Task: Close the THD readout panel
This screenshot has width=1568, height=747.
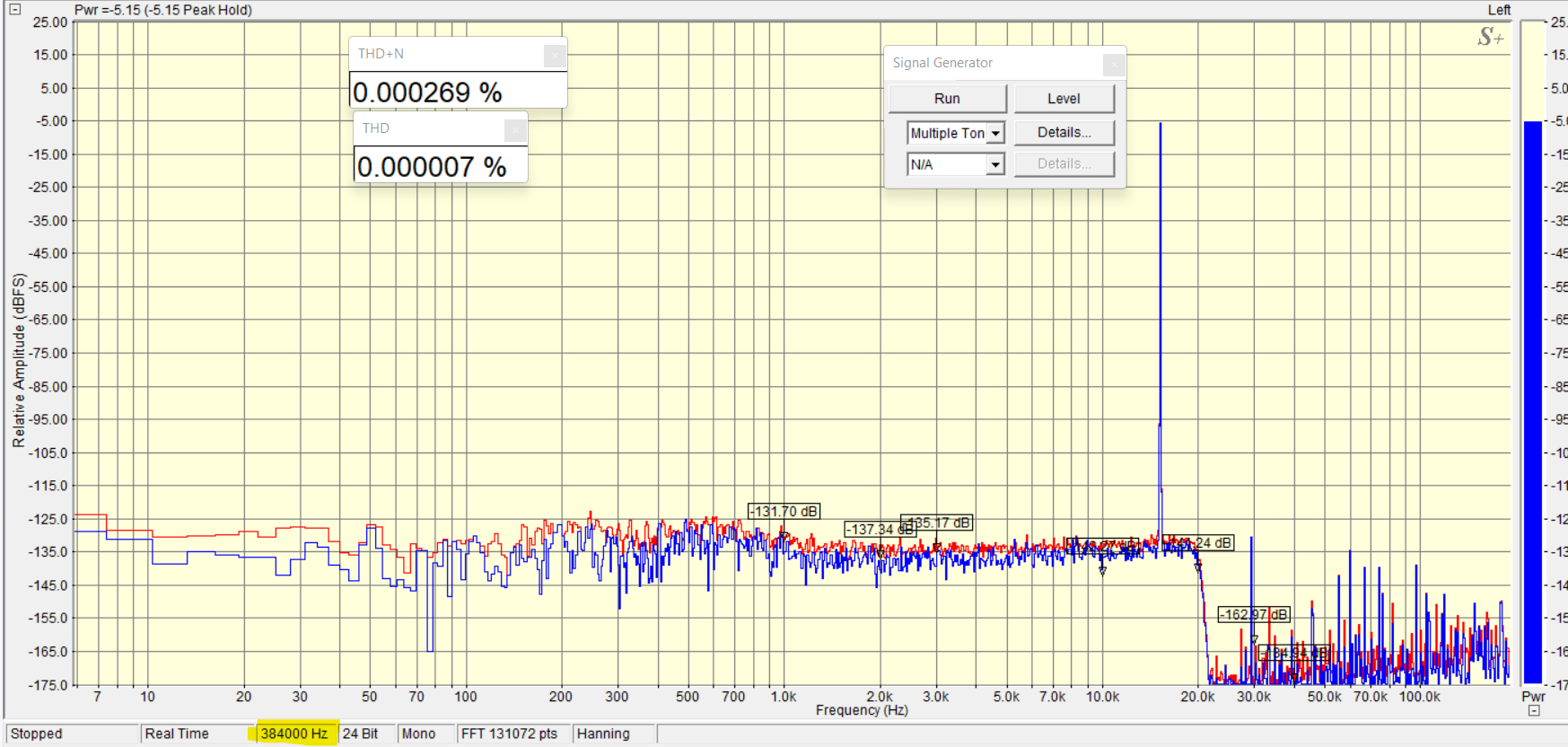Action: click(x=515, y=130)
